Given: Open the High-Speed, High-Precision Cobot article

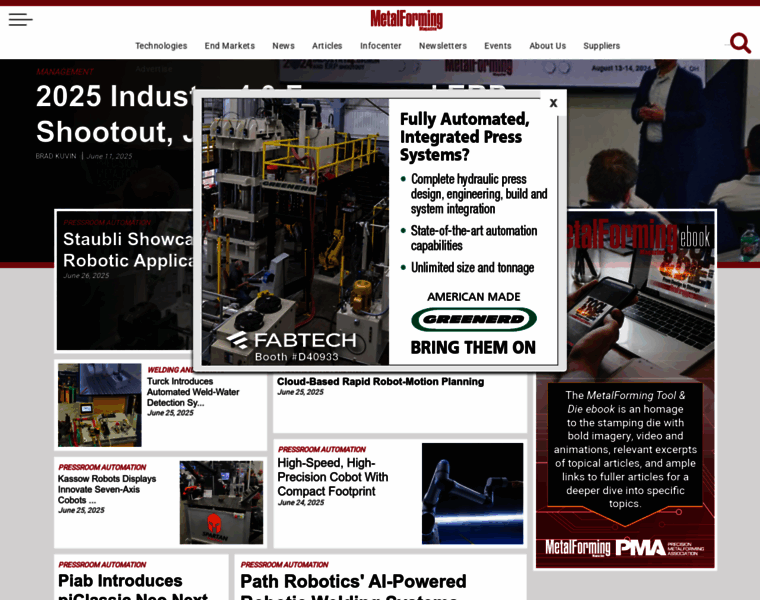Looking at the screenshot, I should pyautogui.click(x=332, y=477).
